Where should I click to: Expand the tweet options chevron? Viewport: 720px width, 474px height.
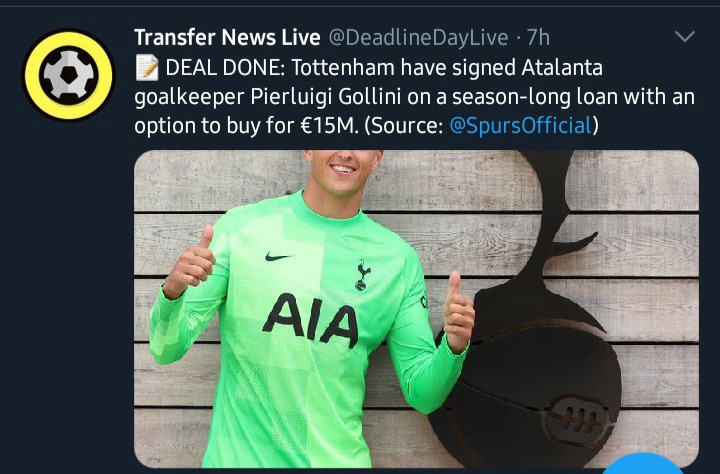[685, 36]
